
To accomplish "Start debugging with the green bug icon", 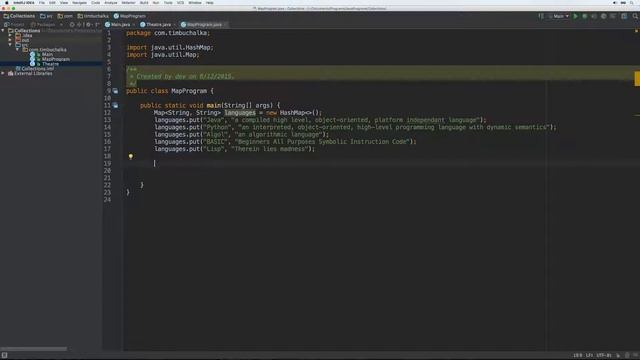I will [x=584, y=16].
